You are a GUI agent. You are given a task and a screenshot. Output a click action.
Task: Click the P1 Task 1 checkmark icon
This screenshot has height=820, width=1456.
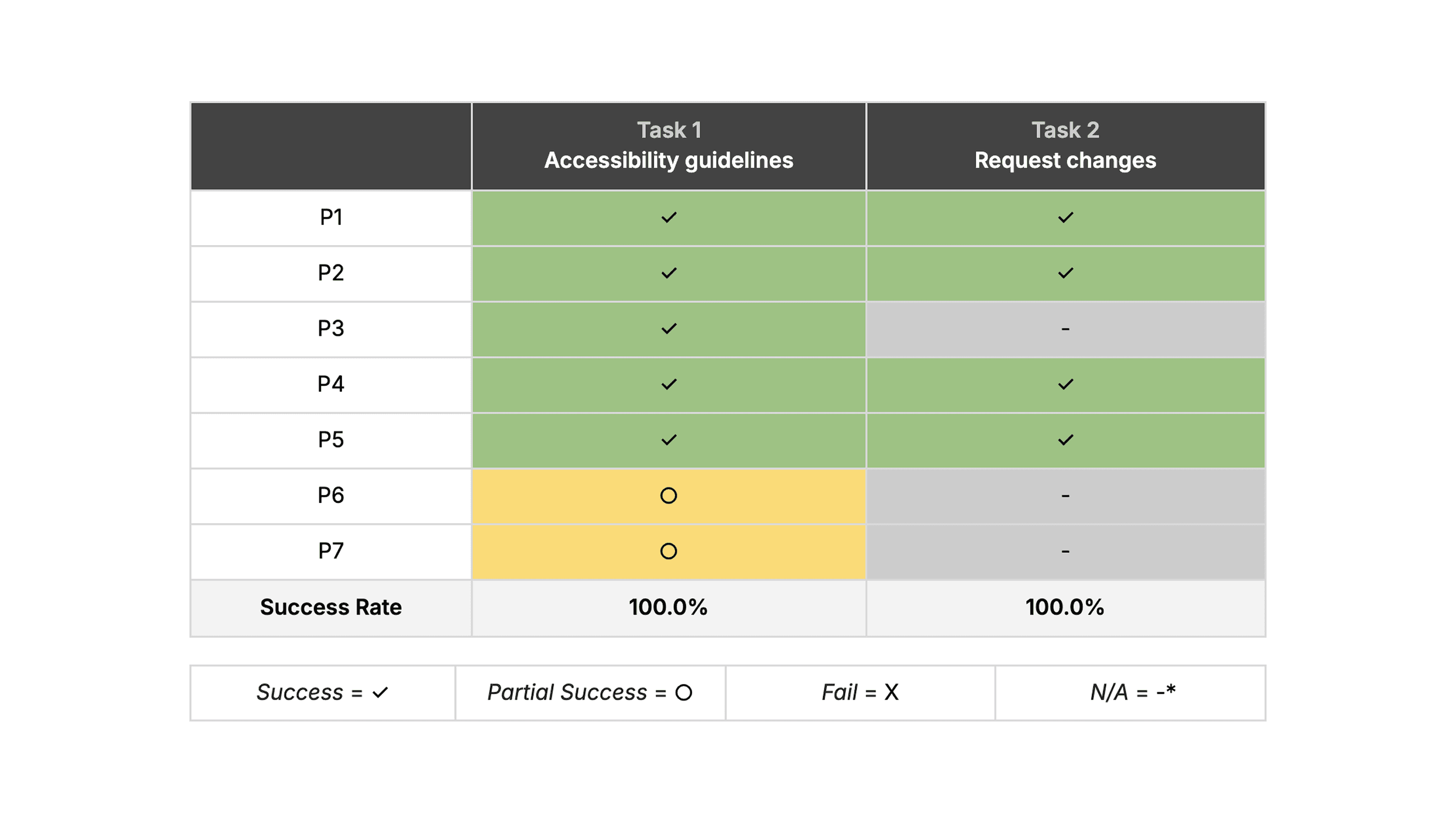tap(669, 218)
